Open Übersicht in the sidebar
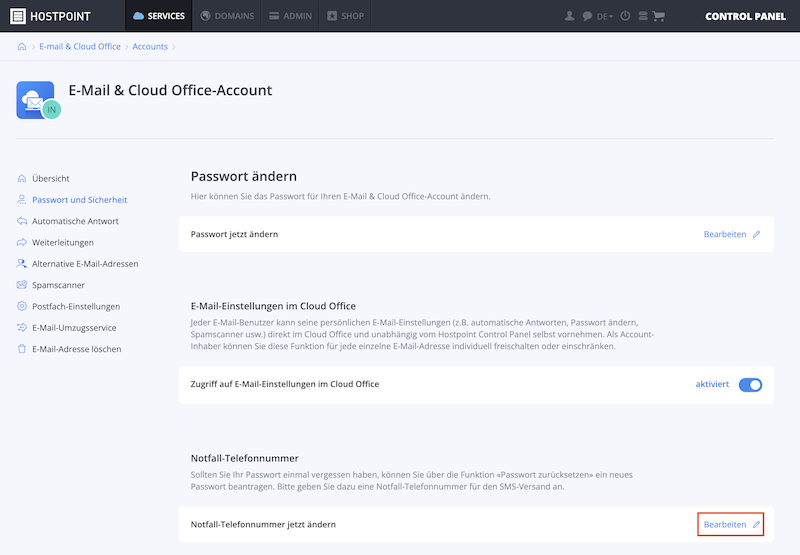 pyautogui.click(x=51, y=179)
